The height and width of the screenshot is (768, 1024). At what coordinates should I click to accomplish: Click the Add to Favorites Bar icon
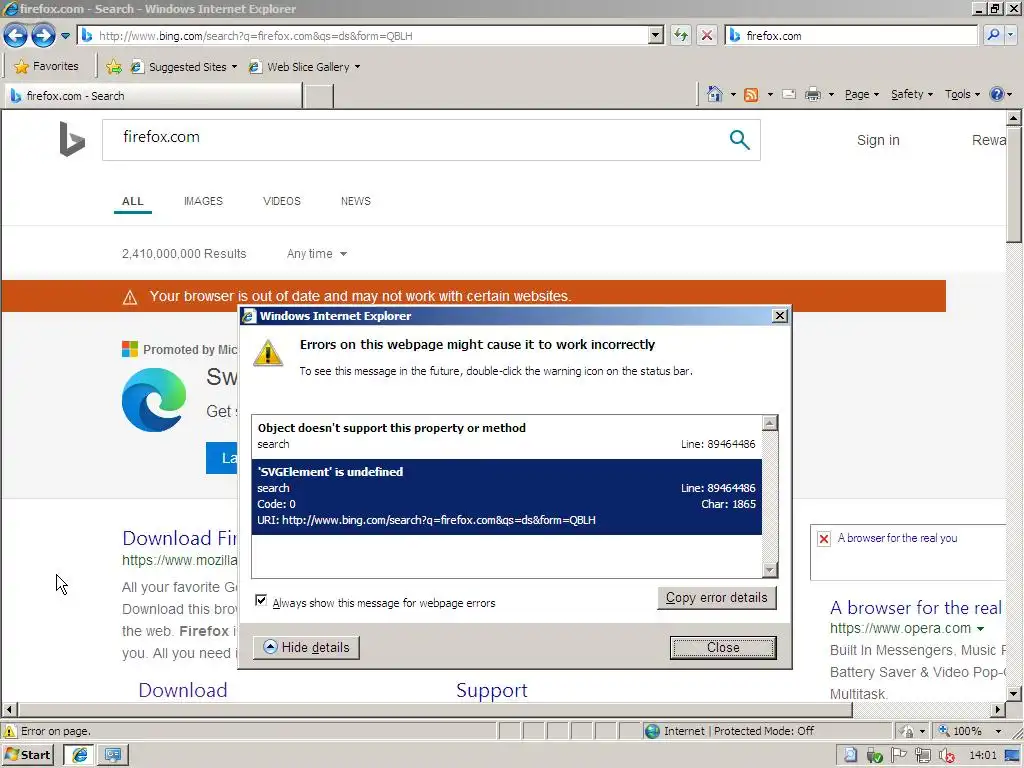click(x=114, y=67)
